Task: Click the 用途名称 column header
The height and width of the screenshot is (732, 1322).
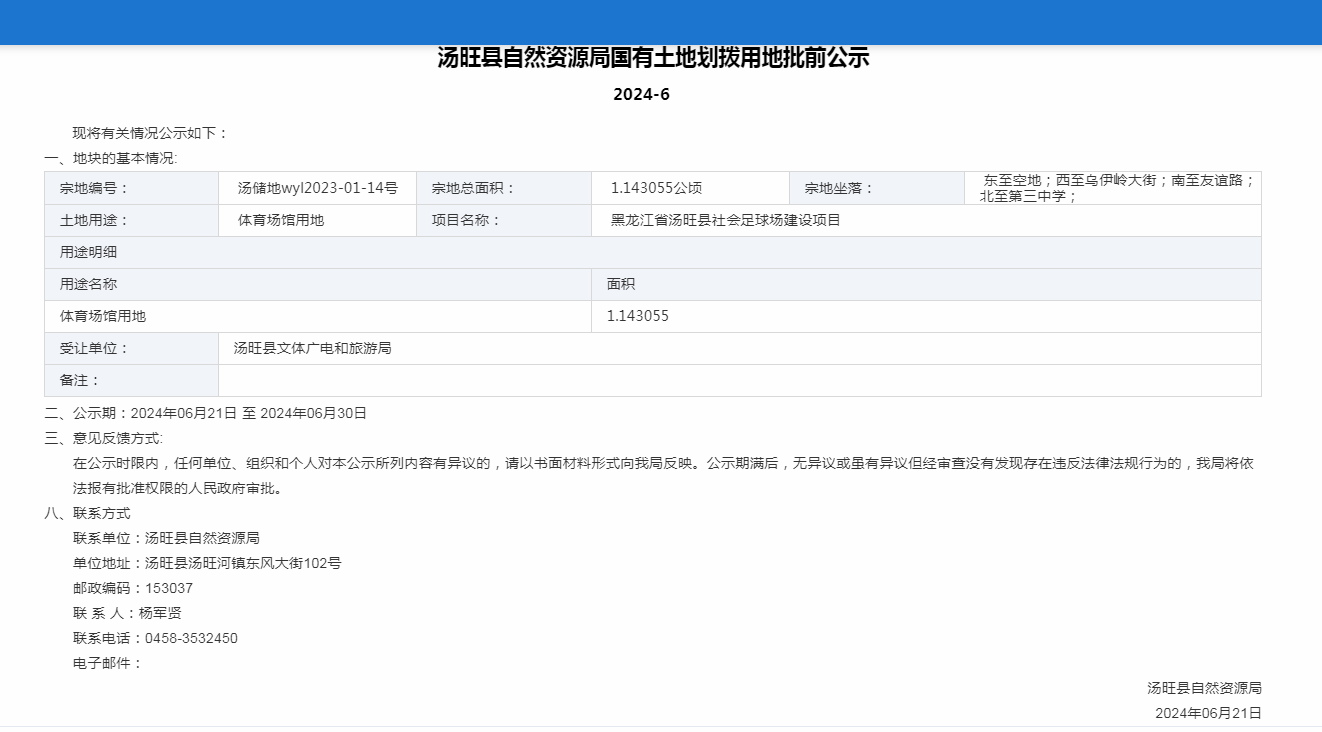Action: click(318, 284)
